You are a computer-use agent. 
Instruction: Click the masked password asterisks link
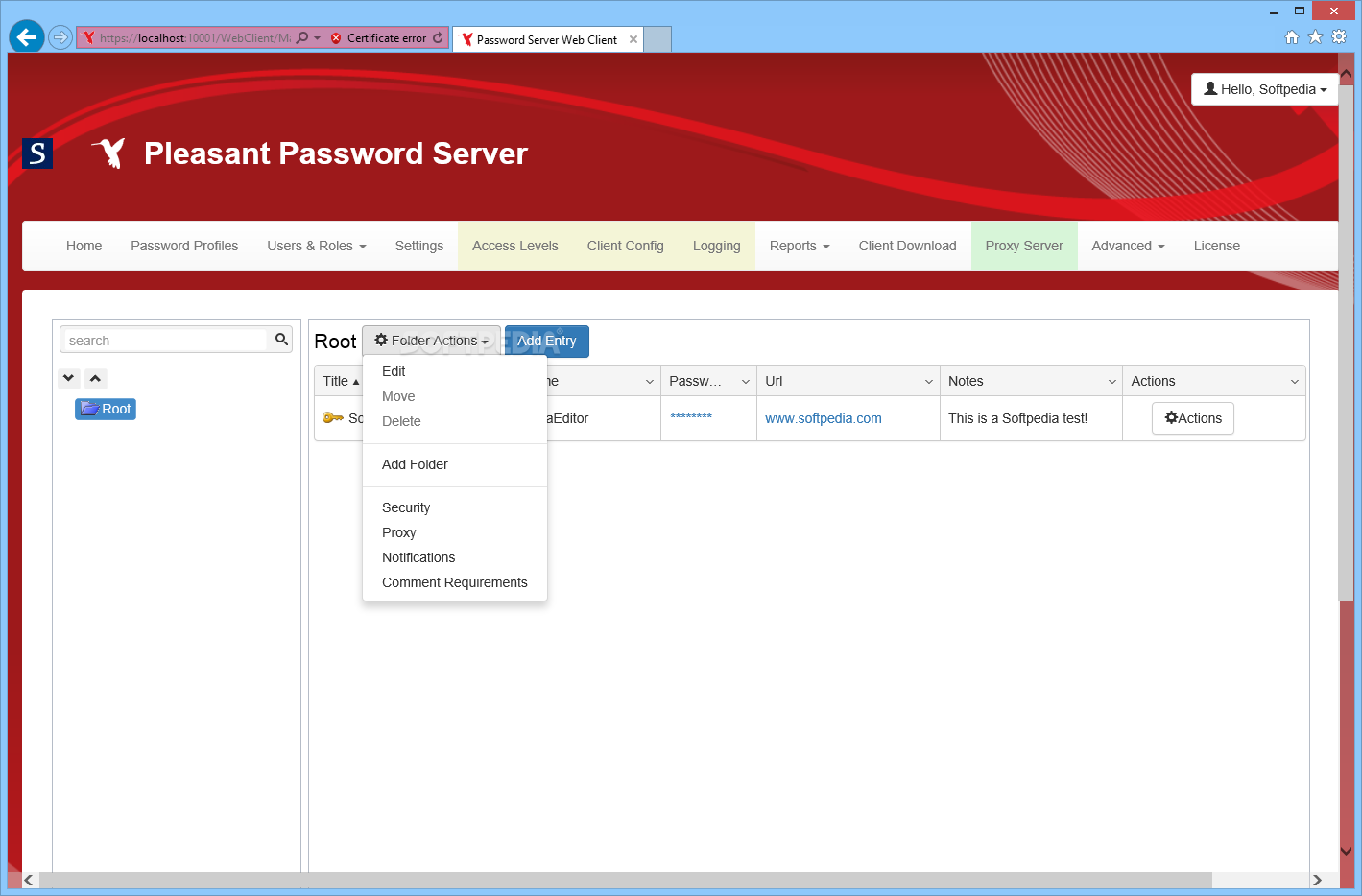(691, 417)
